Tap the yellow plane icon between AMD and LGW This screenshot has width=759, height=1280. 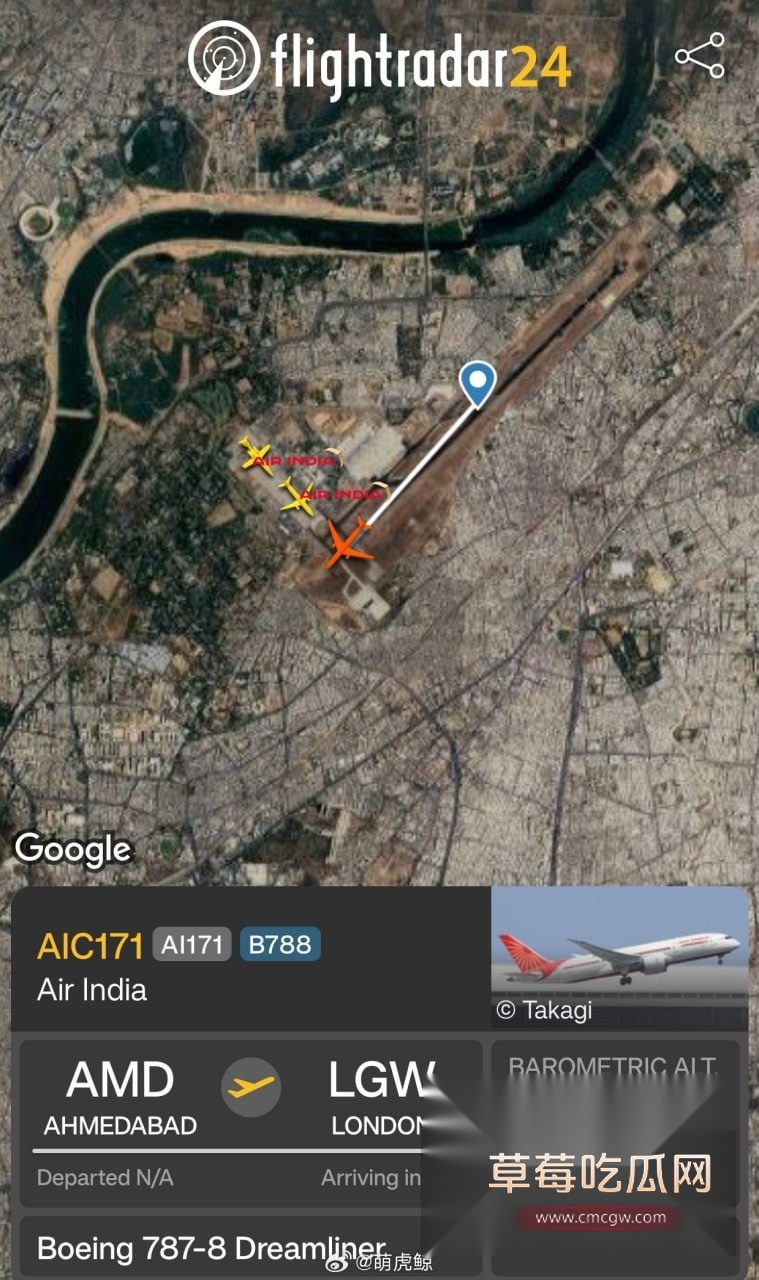(250, 1086)
